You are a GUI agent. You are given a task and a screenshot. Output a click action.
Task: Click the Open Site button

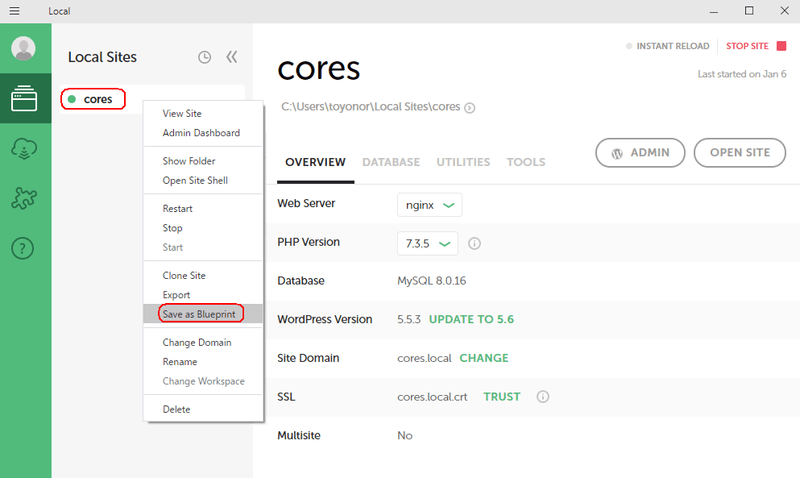coord(740,153)
